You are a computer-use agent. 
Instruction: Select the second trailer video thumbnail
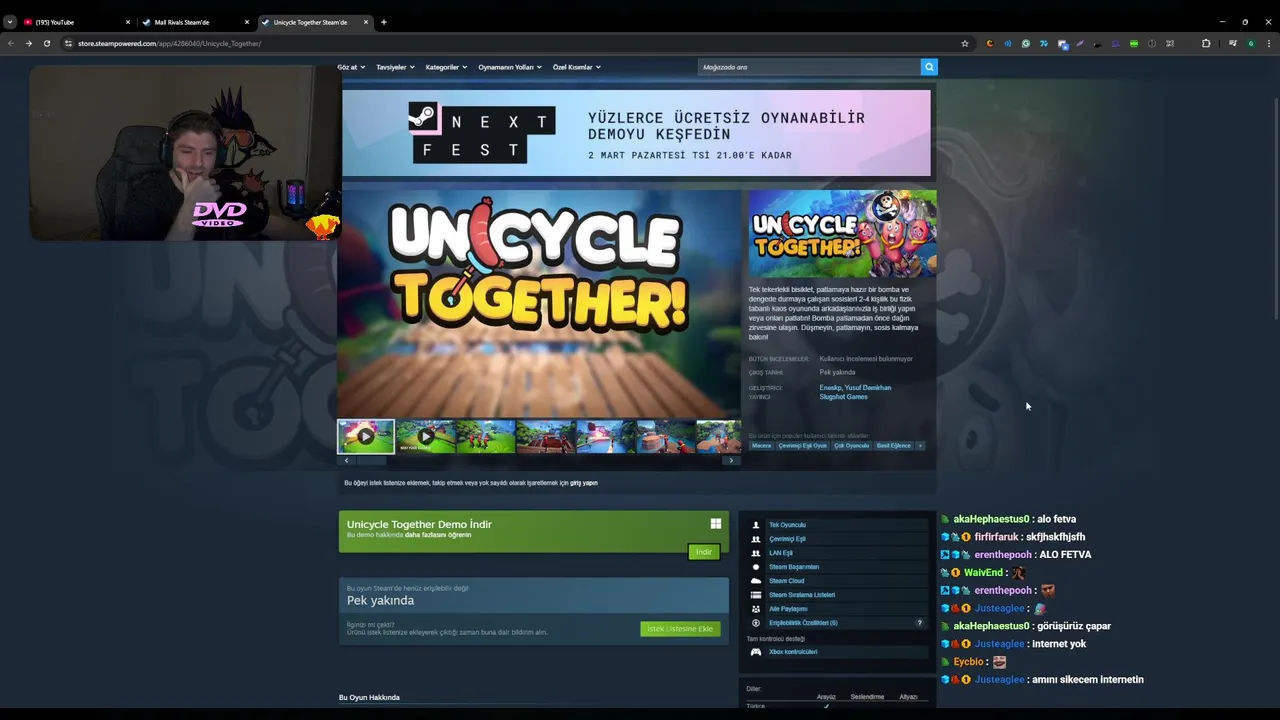pyautogui.click(x=426, y=436)
